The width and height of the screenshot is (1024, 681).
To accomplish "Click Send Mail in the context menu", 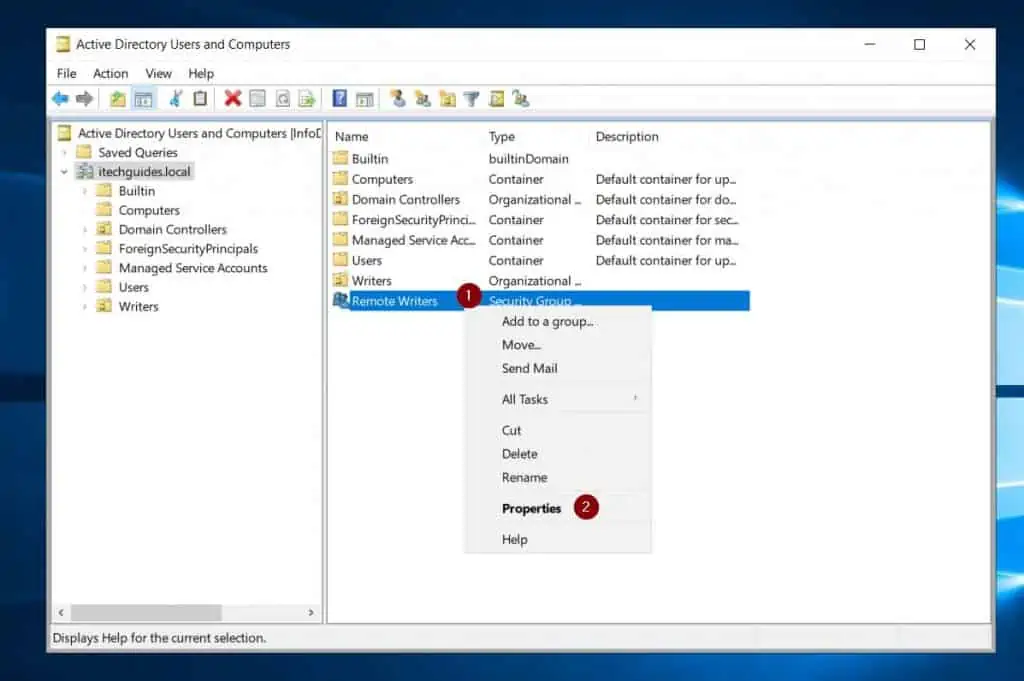I will (x=530, y=368).
